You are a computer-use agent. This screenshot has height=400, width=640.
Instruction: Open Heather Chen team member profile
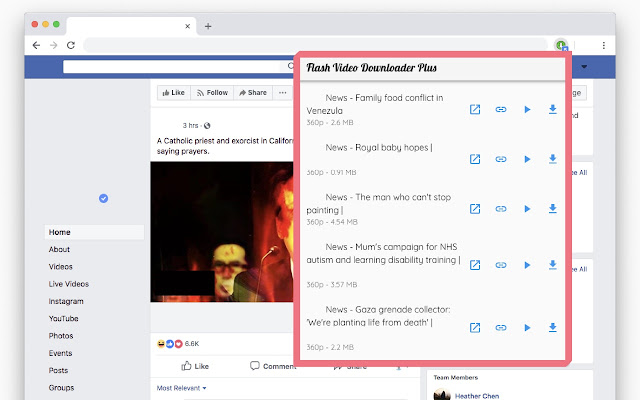pos(477,396)
